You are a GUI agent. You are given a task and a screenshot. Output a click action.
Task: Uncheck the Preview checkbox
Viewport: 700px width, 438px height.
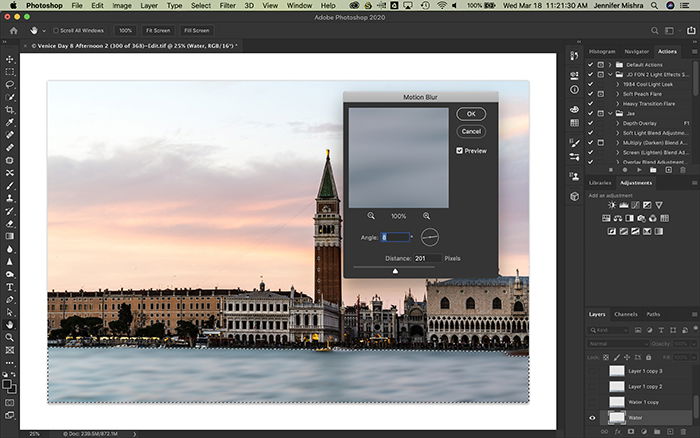[x=459, y=150]
